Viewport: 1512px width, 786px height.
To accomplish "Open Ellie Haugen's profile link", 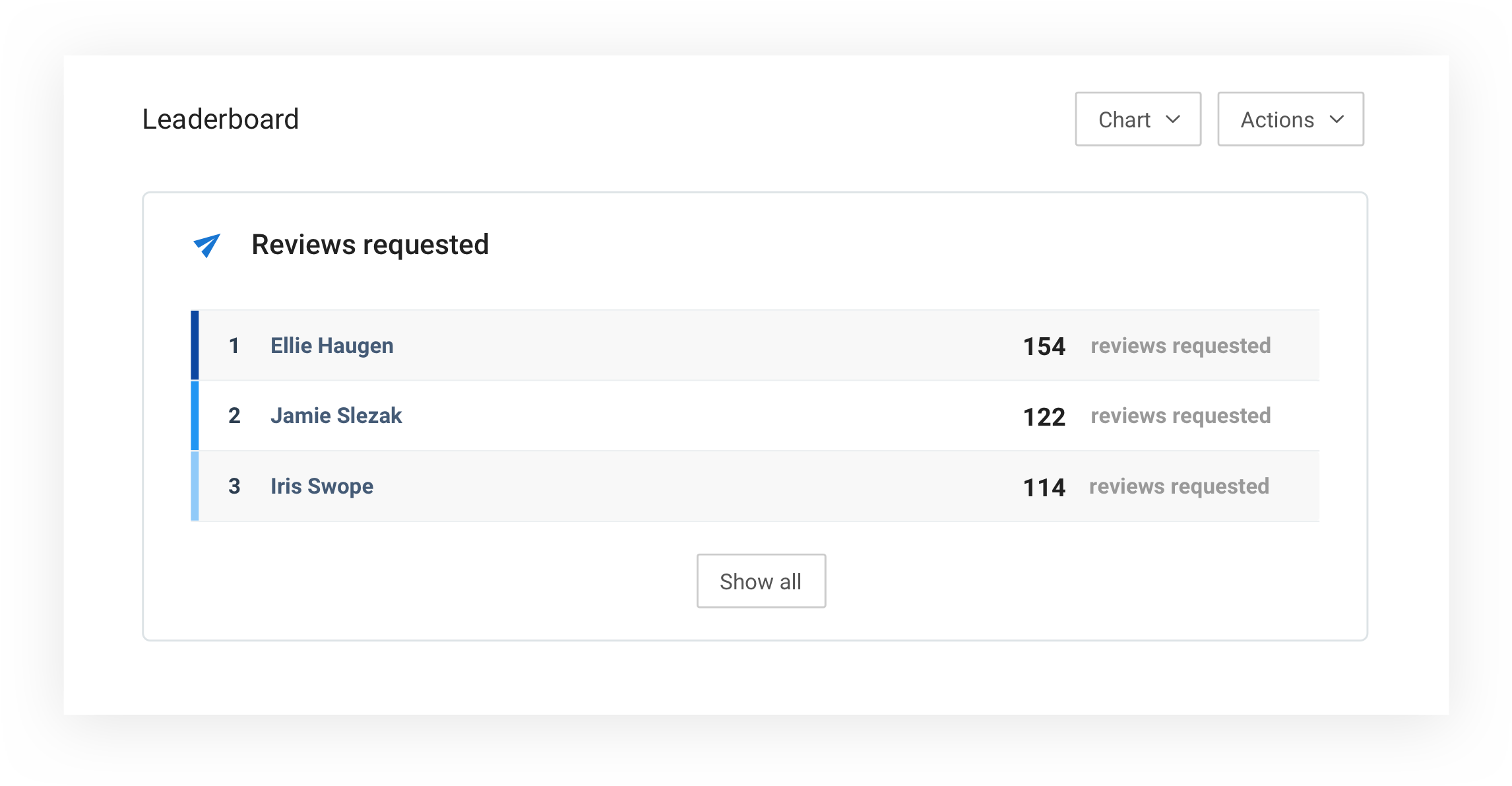I will [332, 346].
